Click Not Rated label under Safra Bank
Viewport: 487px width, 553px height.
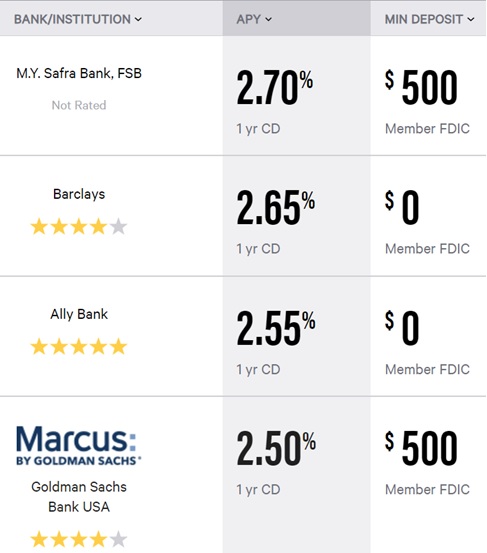79,105
